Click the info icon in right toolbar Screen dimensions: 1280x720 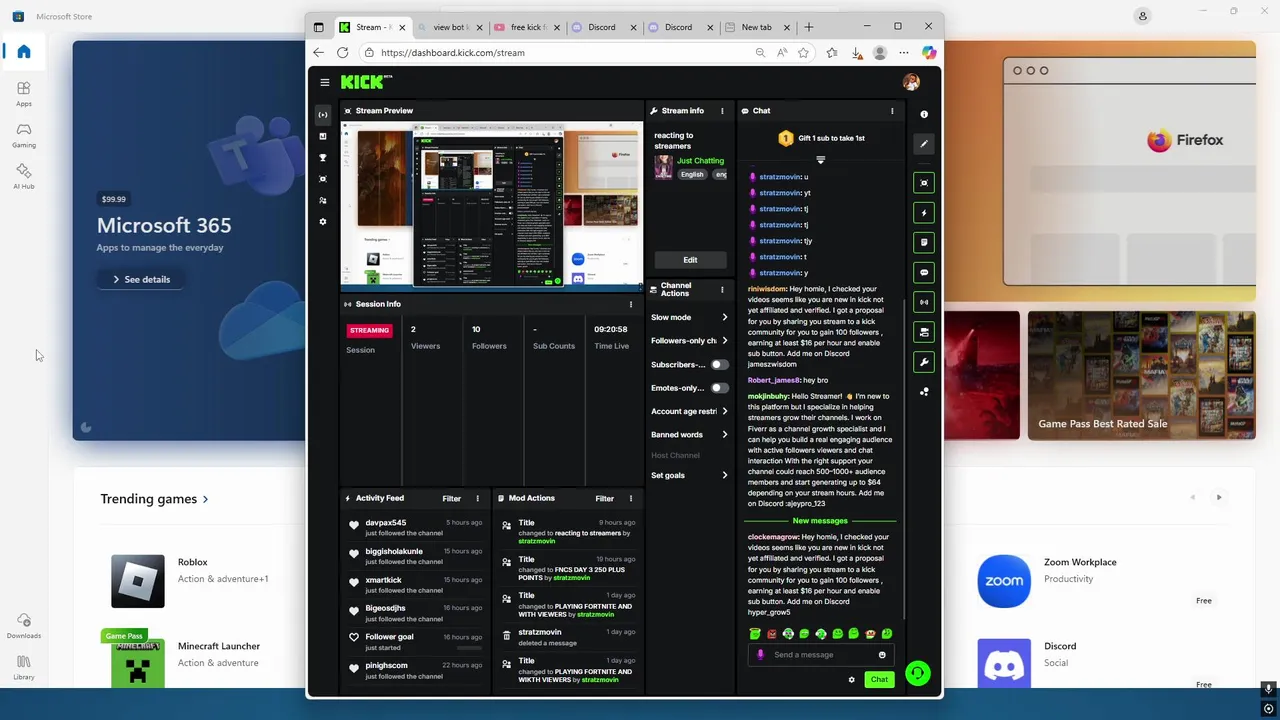924,114
